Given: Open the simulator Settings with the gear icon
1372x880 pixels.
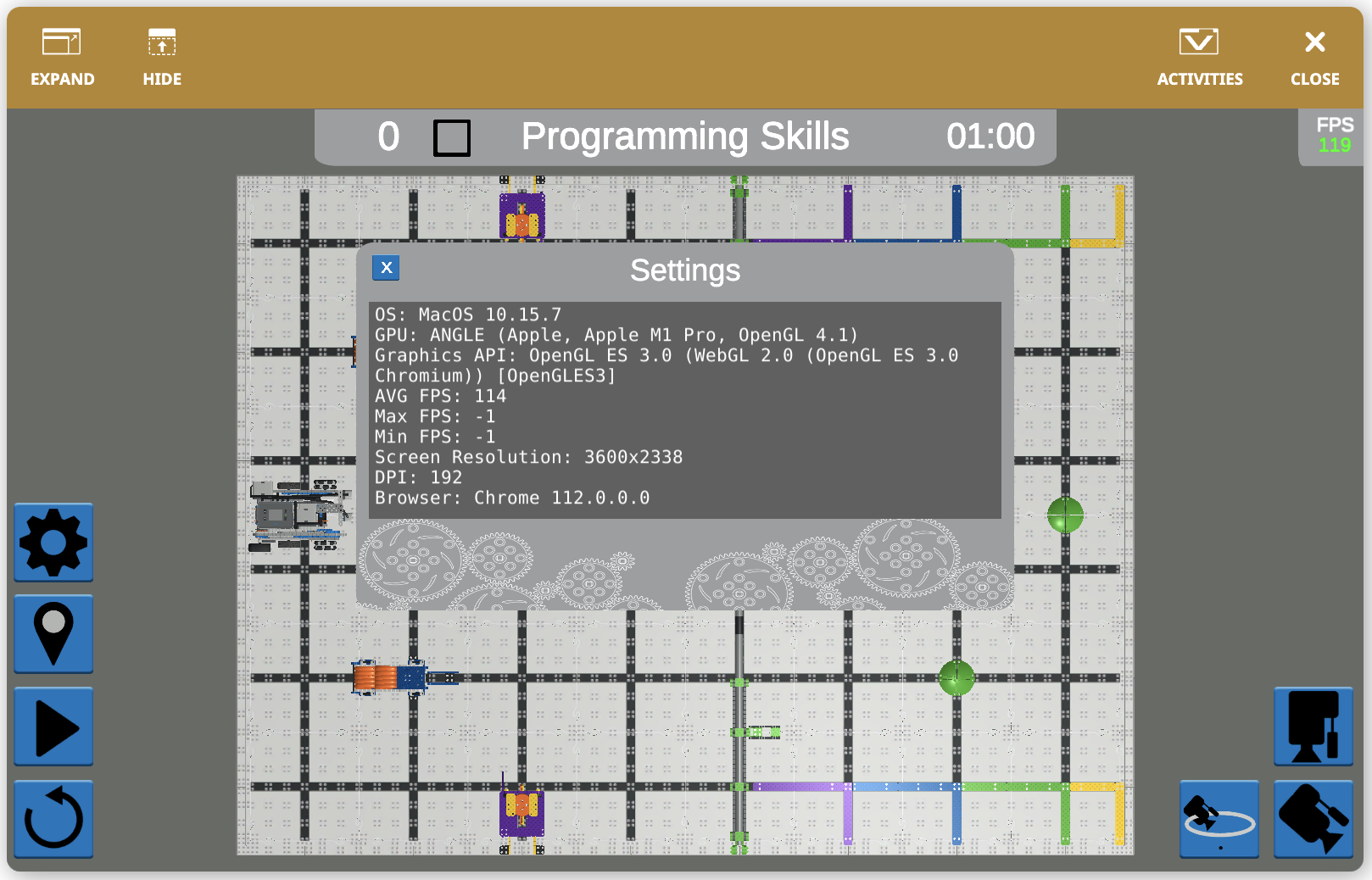Looking at the screenshot, I should click(x=53, y=543).
